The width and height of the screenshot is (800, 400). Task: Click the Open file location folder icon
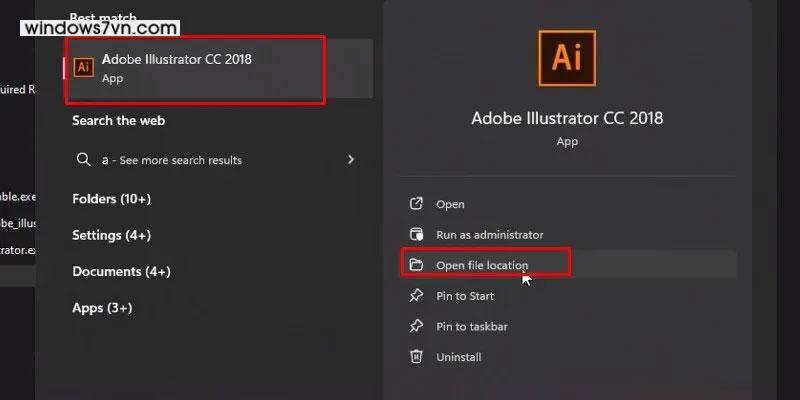[417, 265]
